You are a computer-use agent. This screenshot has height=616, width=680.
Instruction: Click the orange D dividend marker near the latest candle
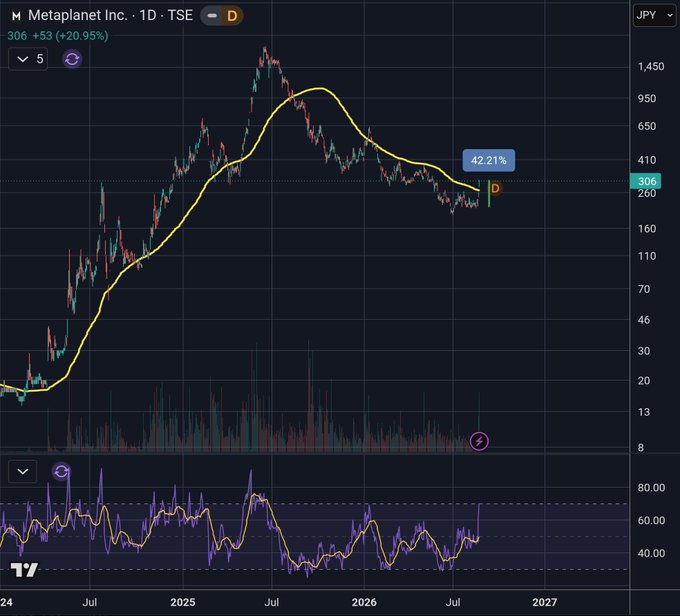pos(495,188)
